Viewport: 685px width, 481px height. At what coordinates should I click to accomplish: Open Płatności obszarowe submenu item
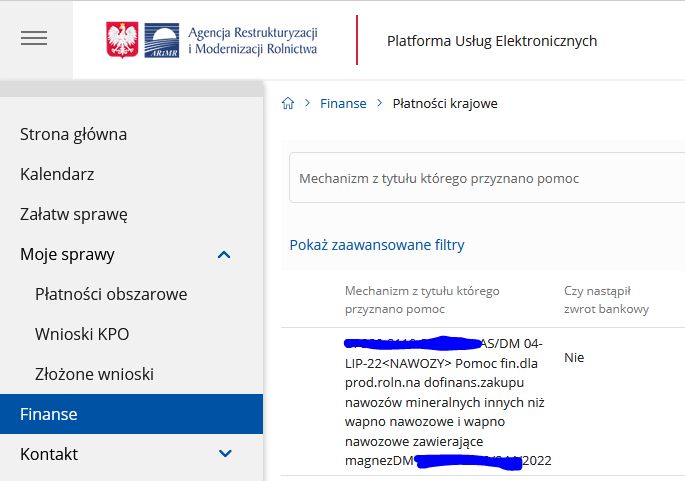coord(111,294)
